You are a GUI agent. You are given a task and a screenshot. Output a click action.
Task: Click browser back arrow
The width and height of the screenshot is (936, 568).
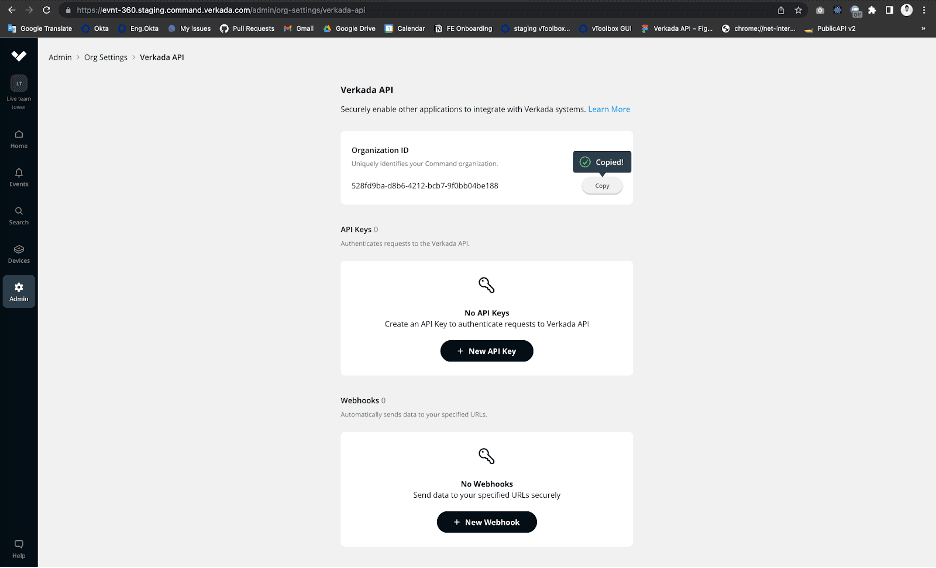click(x=11, y=10)
